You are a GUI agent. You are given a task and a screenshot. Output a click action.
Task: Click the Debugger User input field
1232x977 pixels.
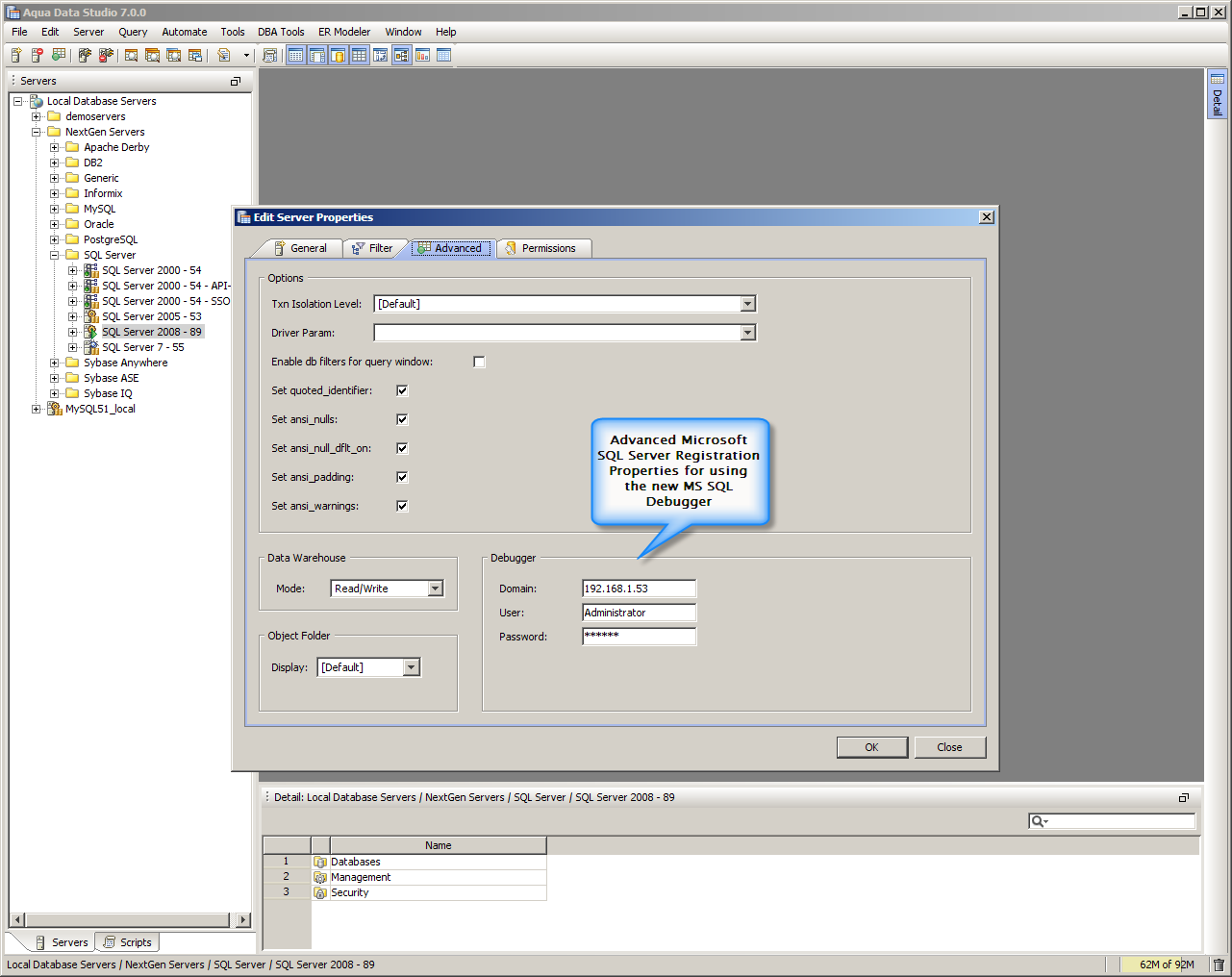[x=639, y=613]
